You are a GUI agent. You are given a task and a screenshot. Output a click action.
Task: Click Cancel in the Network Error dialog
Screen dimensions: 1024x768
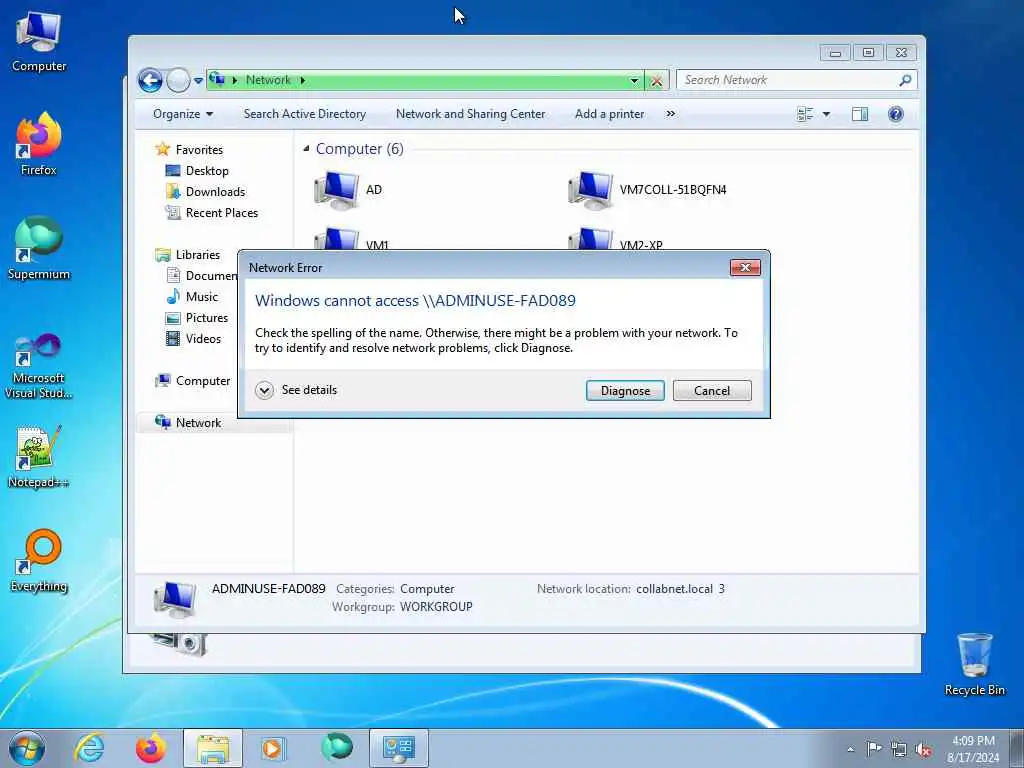click(x=712, y=391)
